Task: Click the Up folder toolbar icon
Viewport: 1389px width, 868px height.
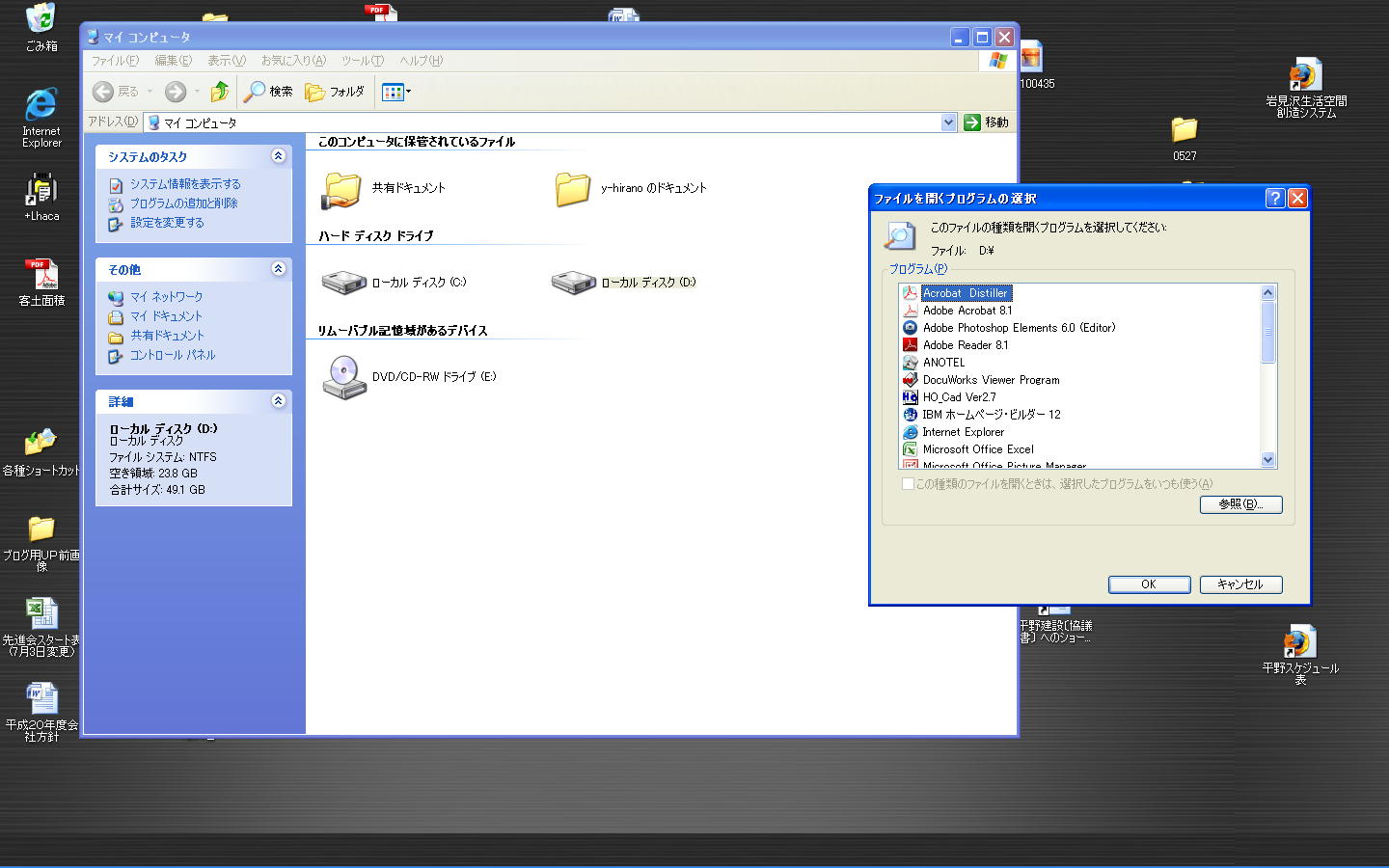Action: pyautogui.click(x=220, y=92)
